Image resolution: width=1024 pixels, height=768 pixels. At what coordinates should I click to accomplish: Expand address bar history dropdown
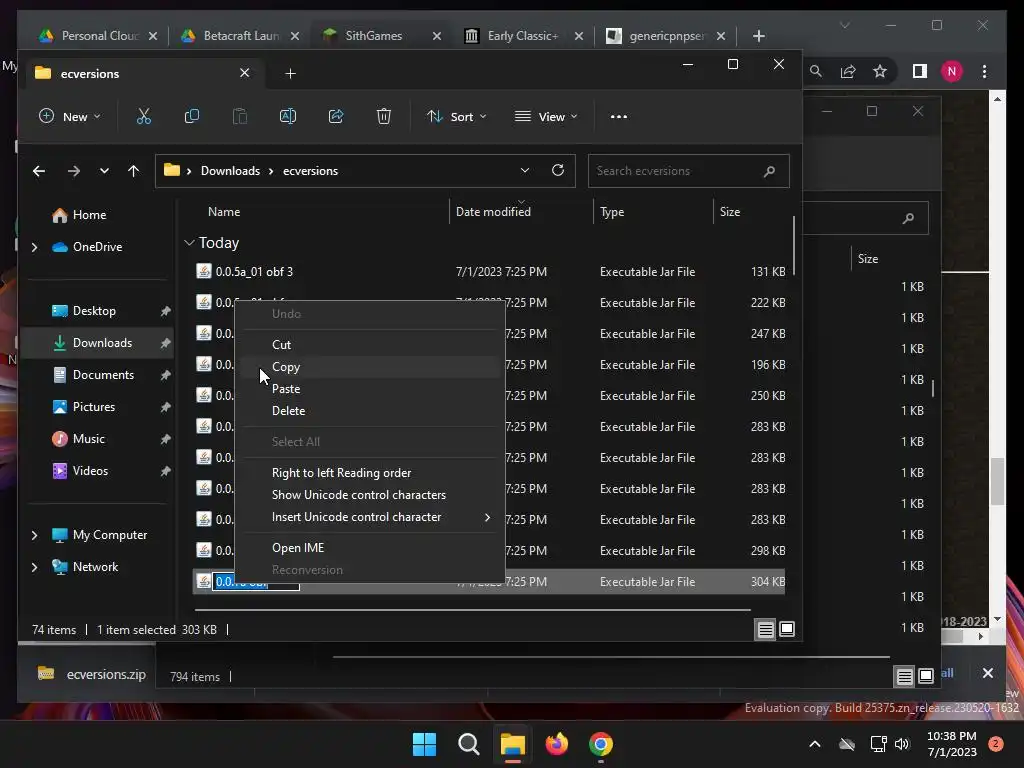point(524,170)
